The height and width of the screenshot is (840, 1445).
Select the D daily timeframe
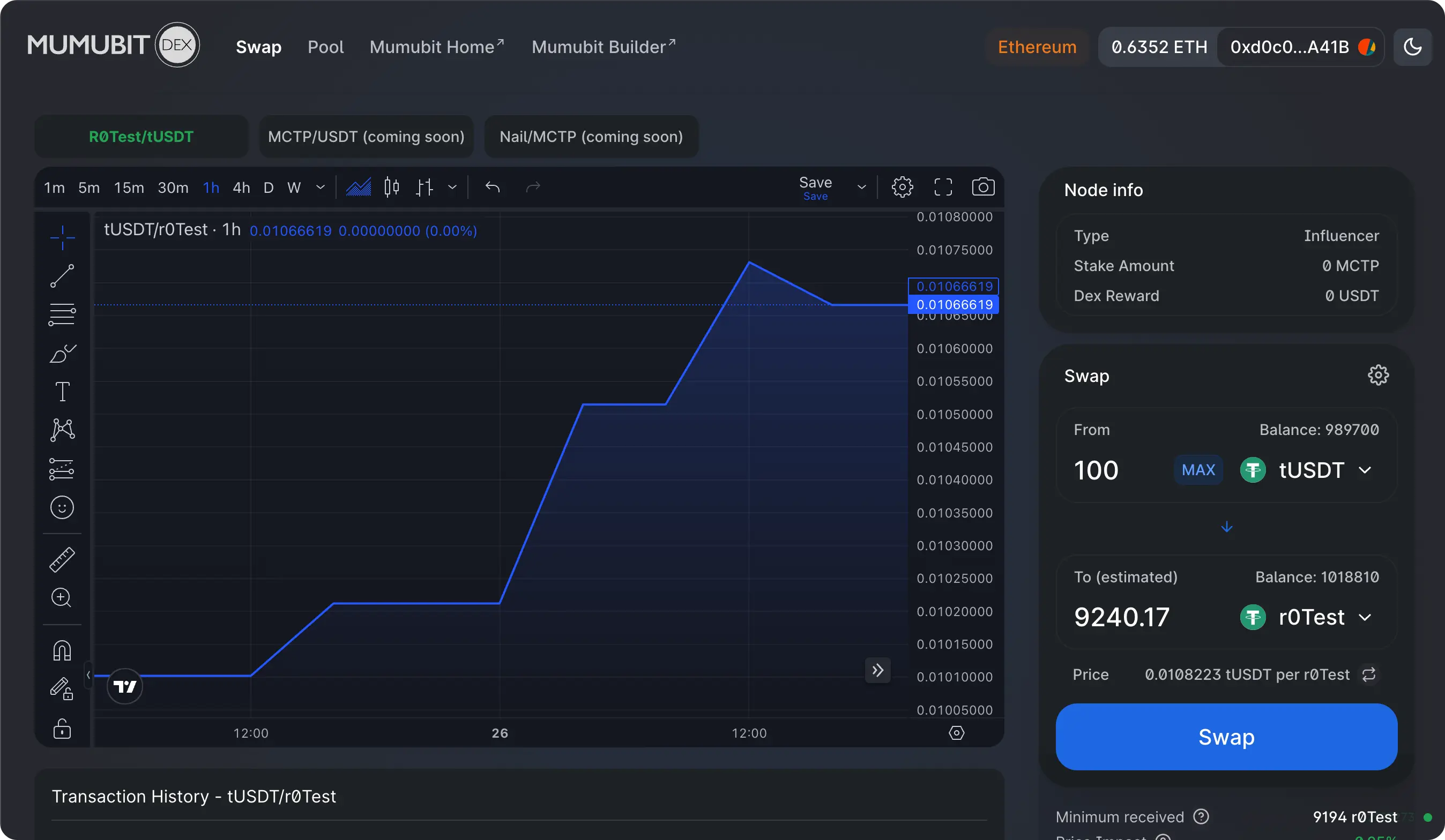(269, 188)
